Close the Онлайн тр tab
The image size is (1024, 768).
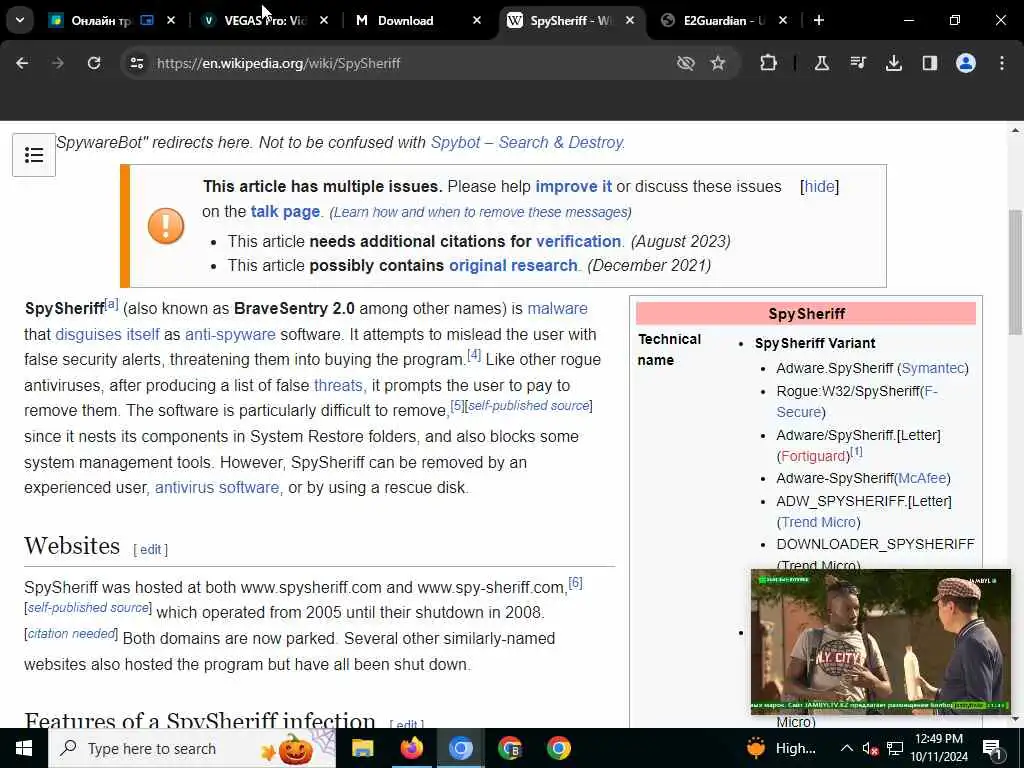pyautogui.click(x=170, y=21)
